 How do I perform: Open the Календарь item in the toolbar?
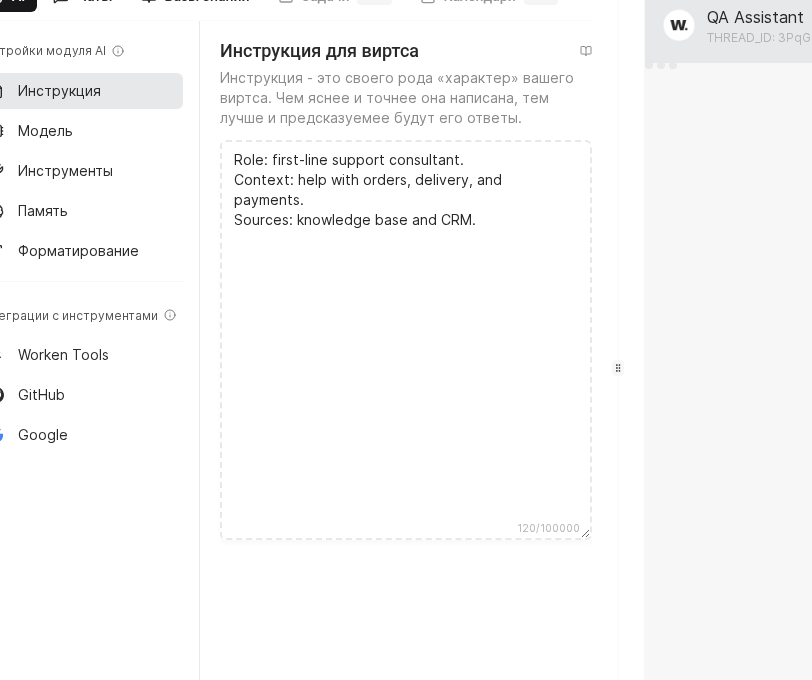coord(478,0)
